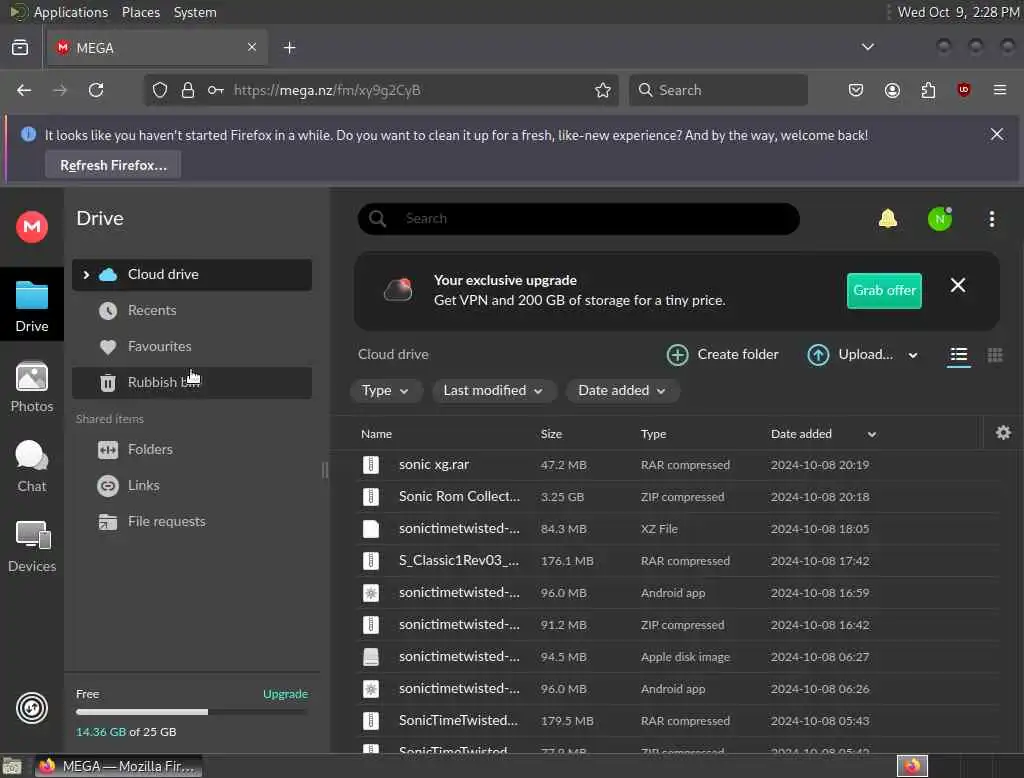
Task: Click the Grab offer button
Action: 884,291
